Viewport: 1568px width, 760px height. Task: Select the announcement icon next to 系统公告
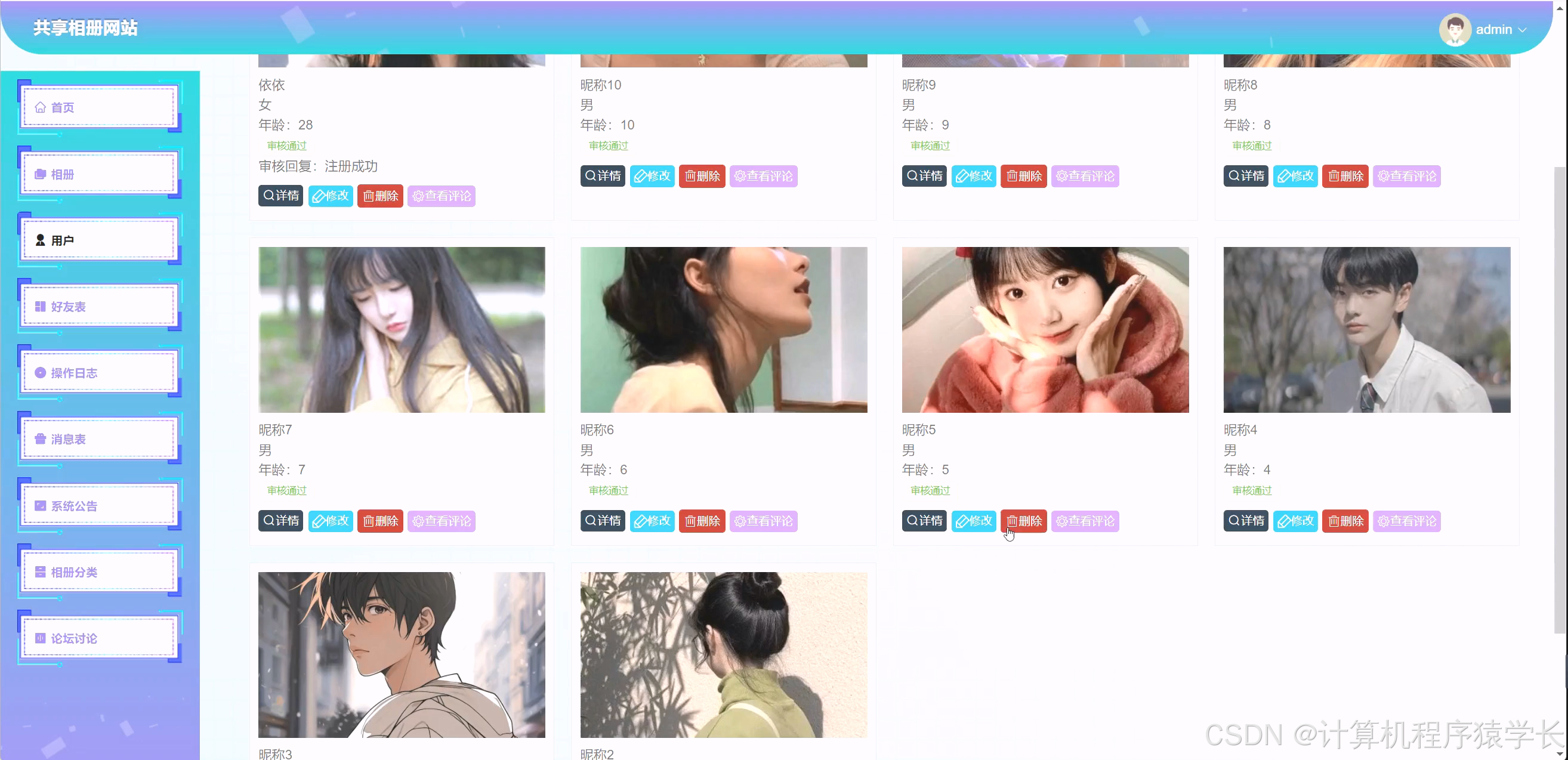coord(40,505)
